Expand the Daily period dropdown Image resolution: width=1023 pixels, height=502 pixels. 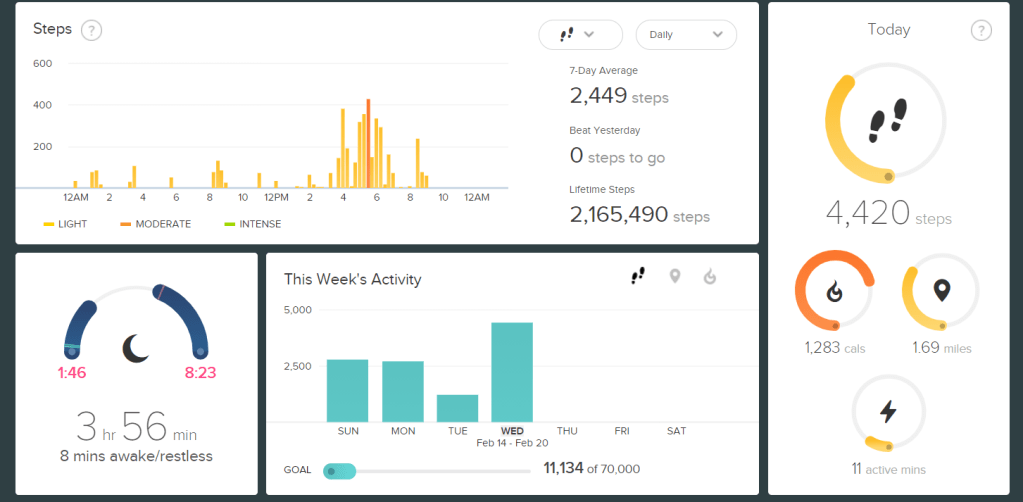pyautogui.click(x=686, y=35)
